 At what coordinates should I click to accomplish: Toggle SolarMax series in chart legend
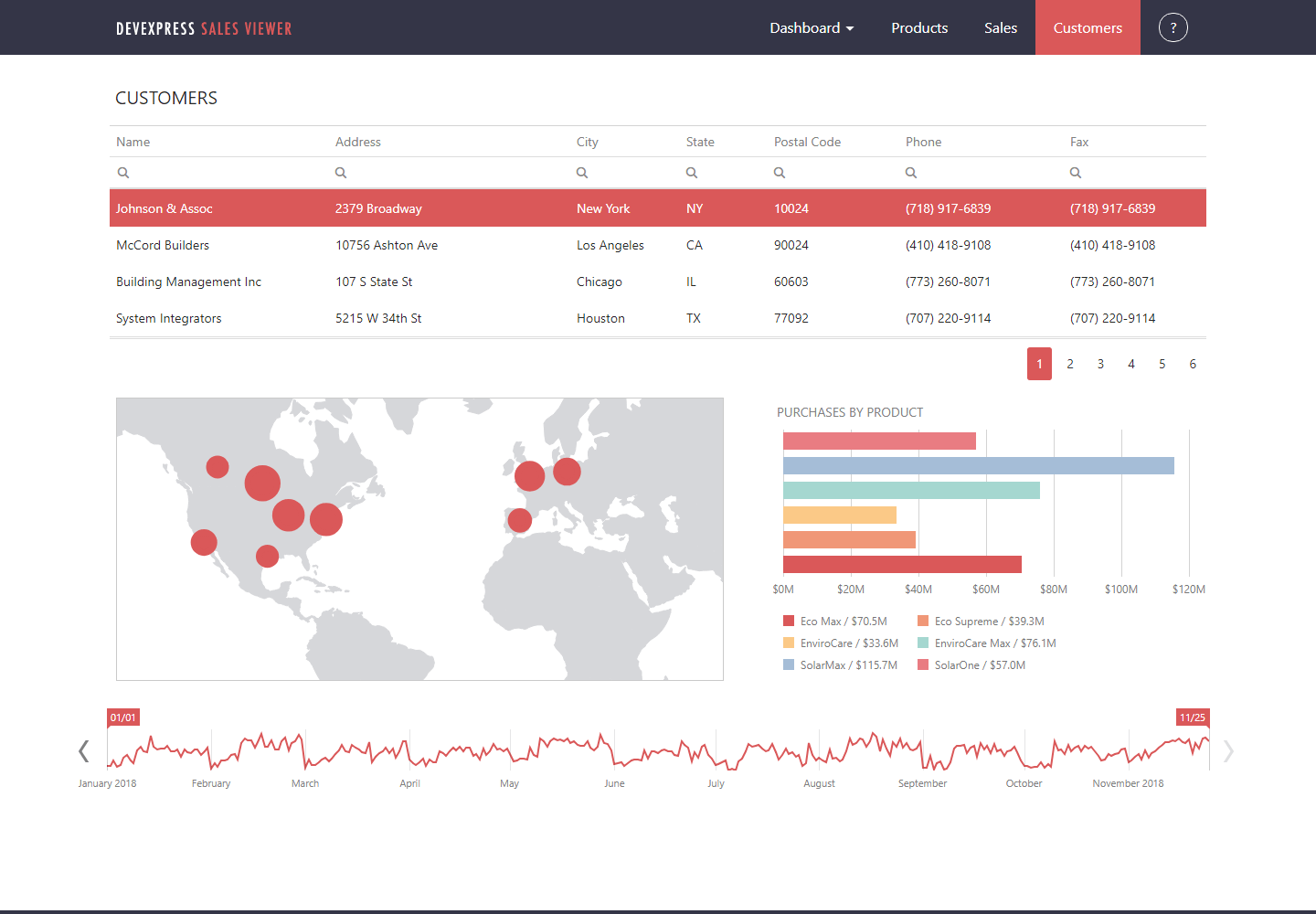(x=839, y=665)
